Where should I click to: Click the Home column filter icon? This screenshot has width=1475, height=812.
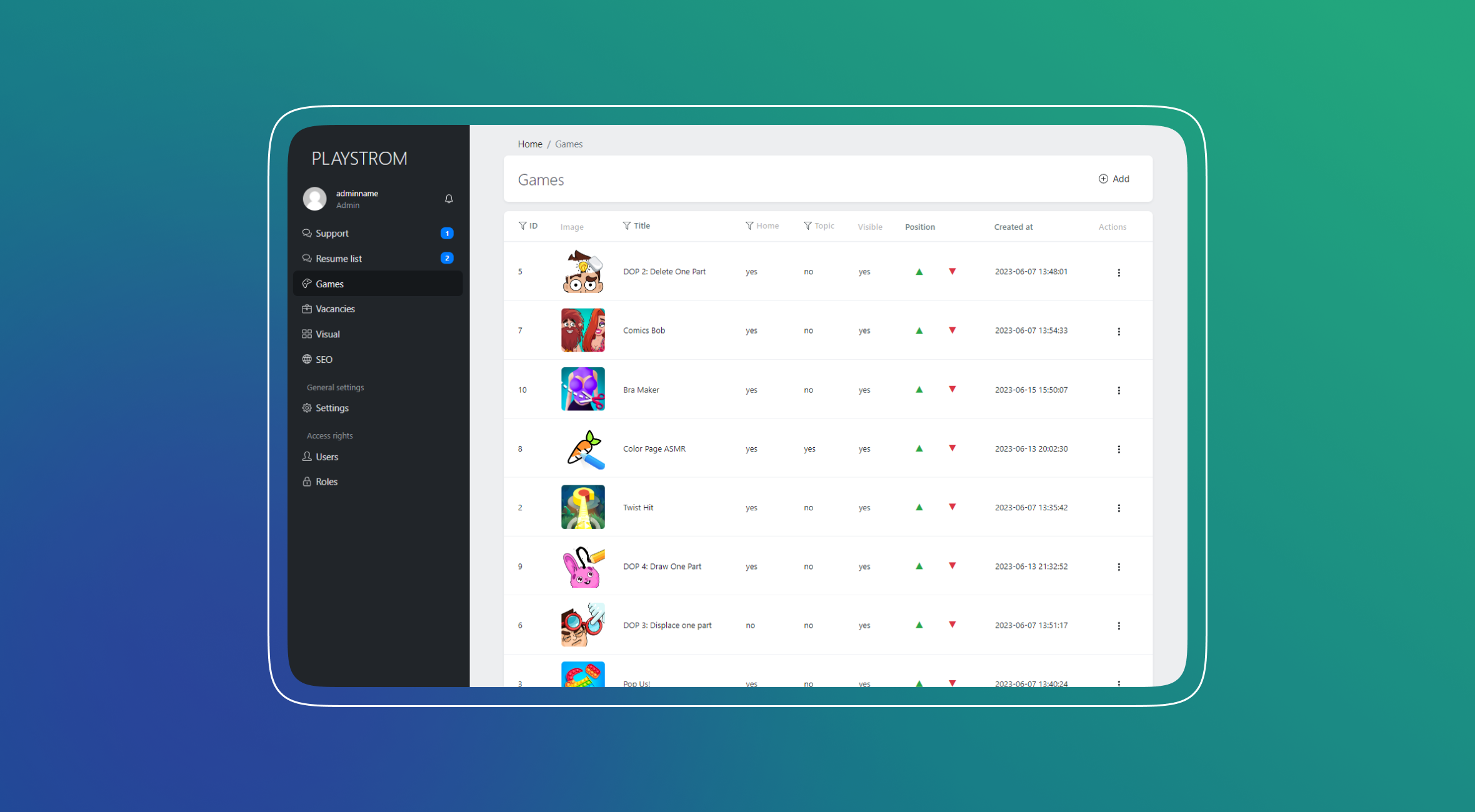pyautogui.click(x=749, y=225)
